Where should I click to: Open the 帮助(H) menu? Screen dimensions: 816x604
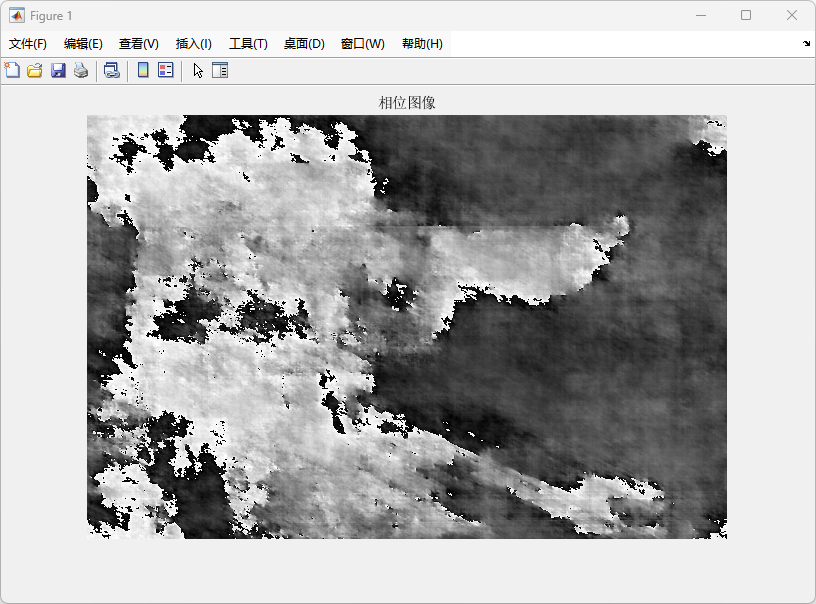pyautogui.click(x=422, y=44)
